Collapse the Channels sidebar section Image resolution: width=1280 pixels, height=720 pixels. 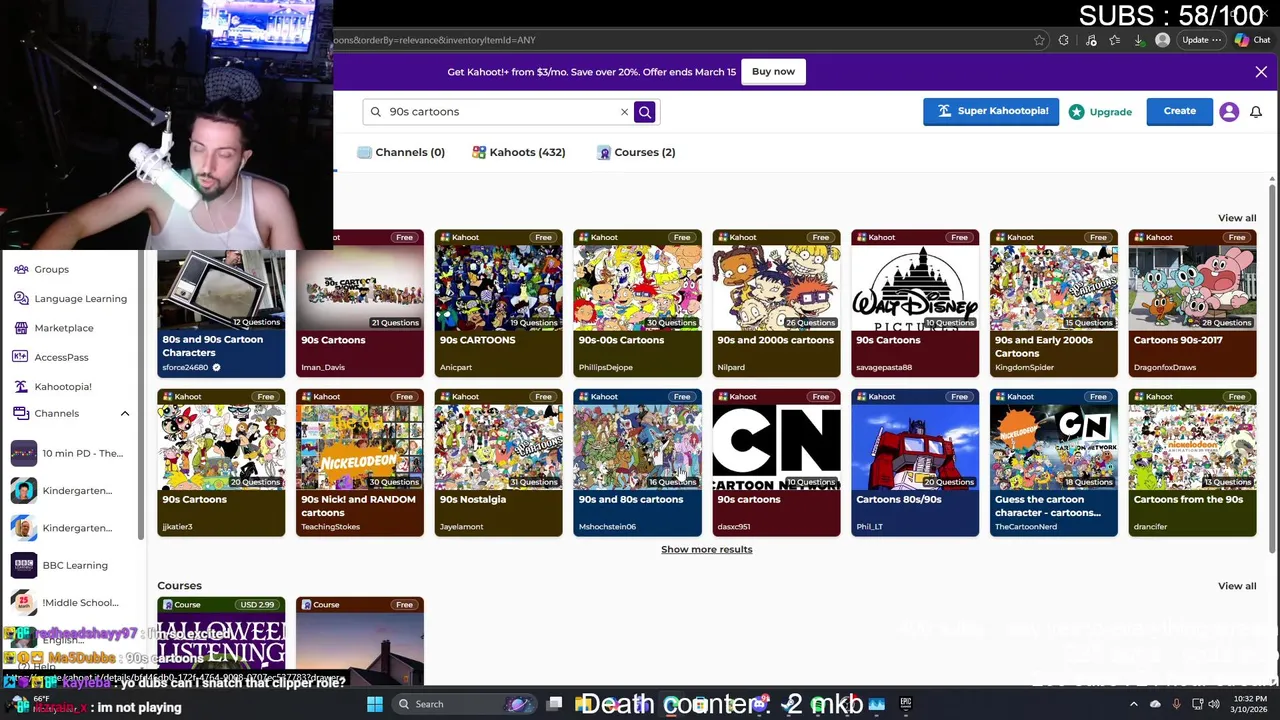(125, 414)
